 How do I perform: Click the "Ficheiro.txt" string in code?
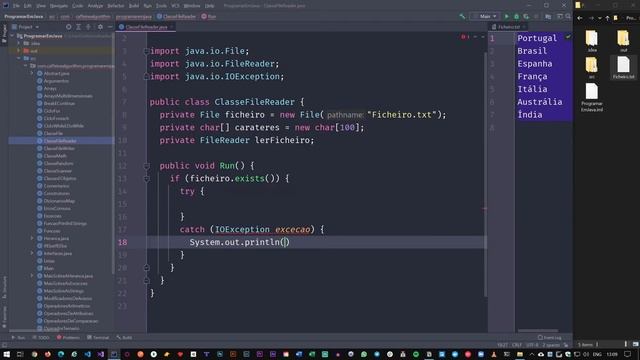402,115
